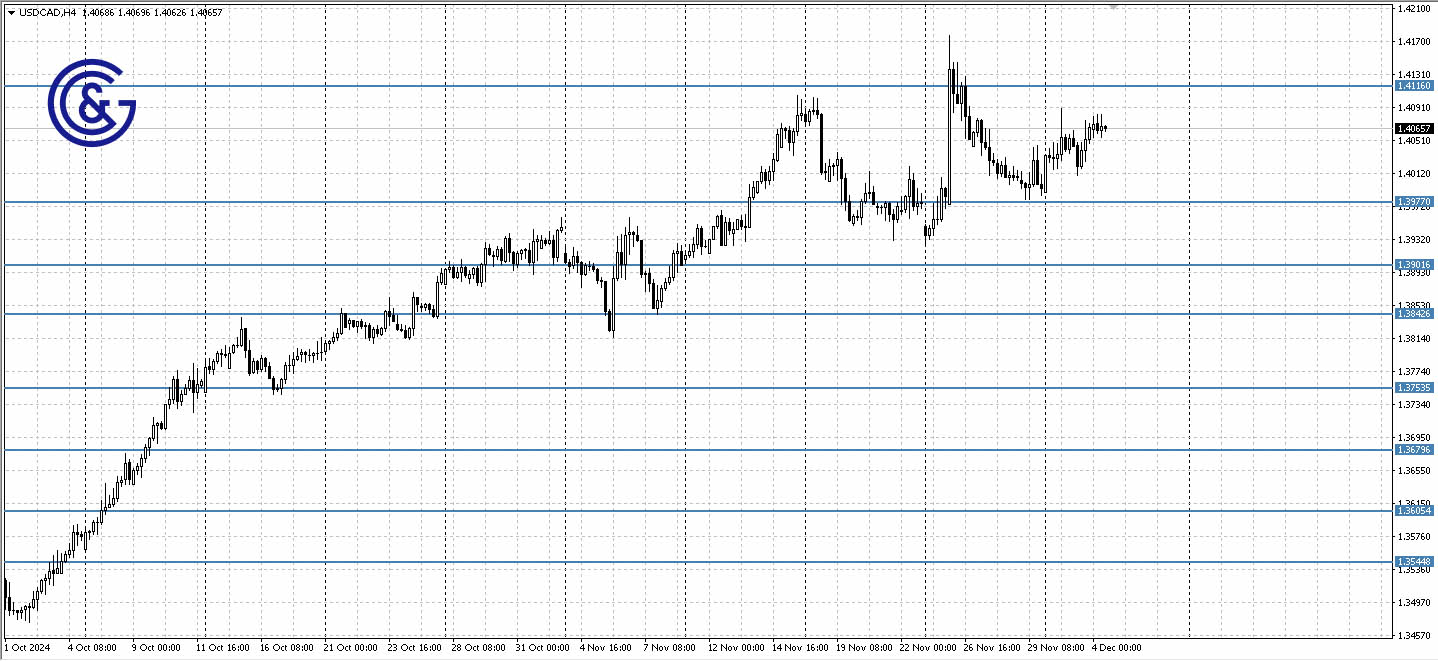Viewport: 1438px width, 661px height.
Task: Click the 1.38426 price level marker
Action: [1412, 312]
